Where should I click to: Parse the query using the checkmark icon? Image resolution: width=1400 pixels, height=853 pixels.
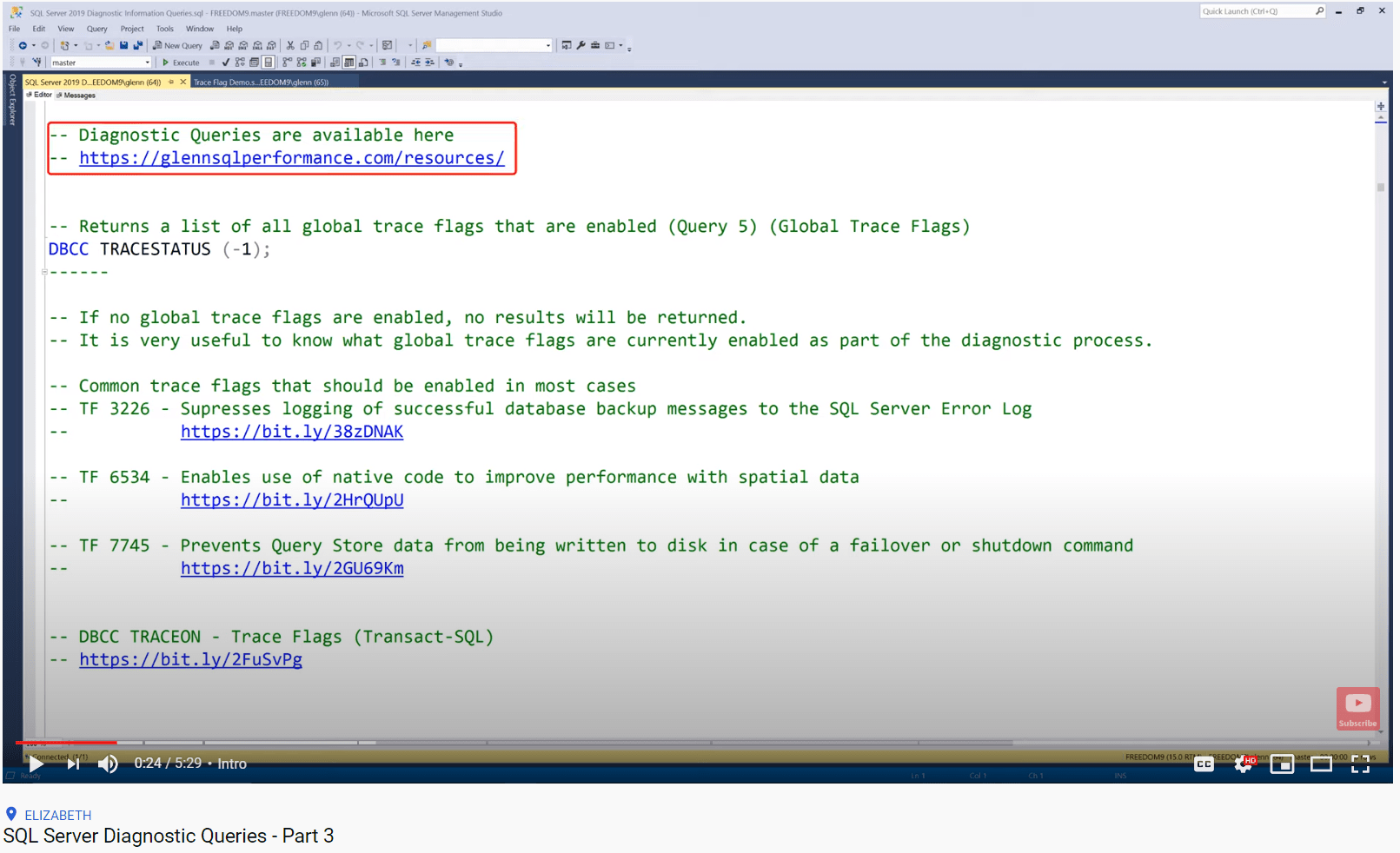(225, 62)
